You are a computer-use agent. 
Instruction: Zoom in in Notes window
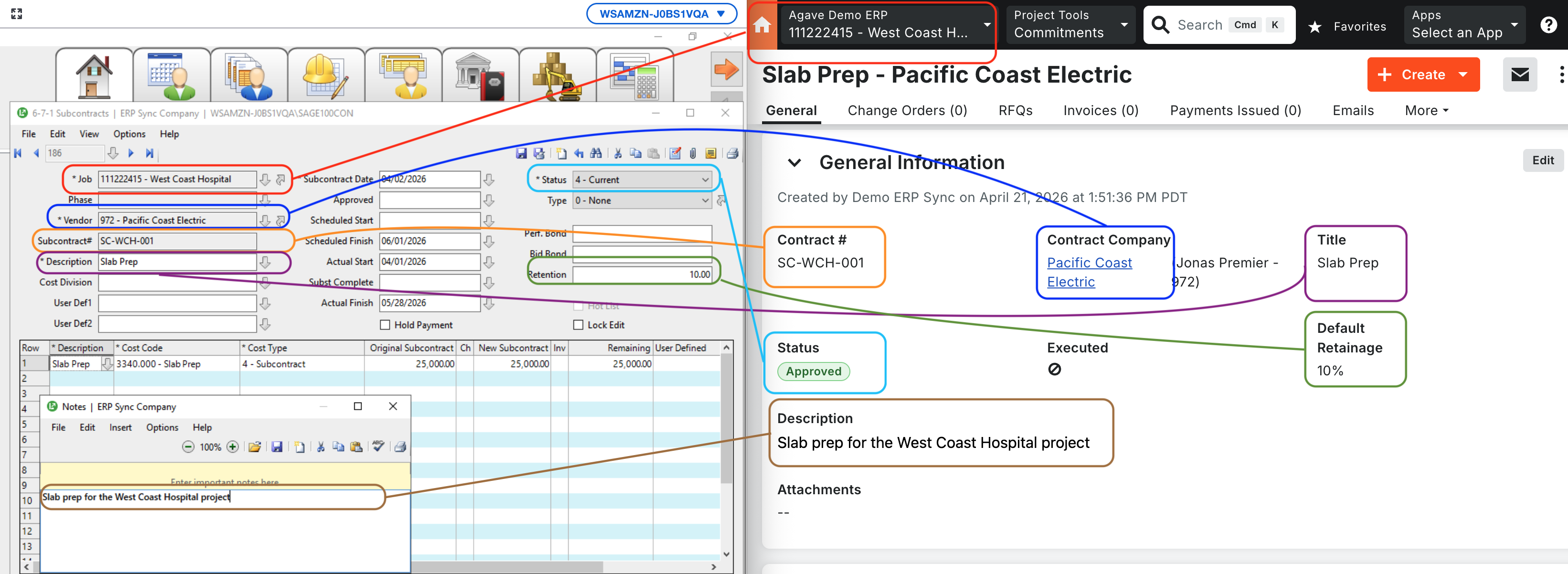pyautogui.click(x=233, y=447)
